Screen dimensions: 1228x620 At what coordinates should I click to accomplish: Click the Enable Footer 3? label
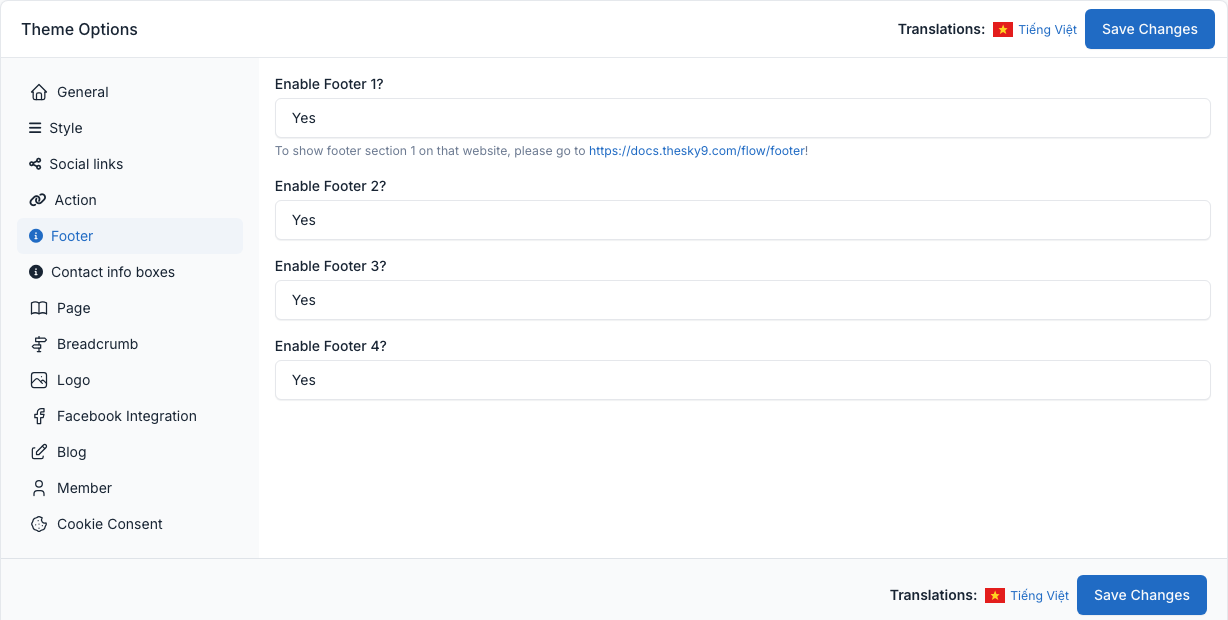pos(330,266)
